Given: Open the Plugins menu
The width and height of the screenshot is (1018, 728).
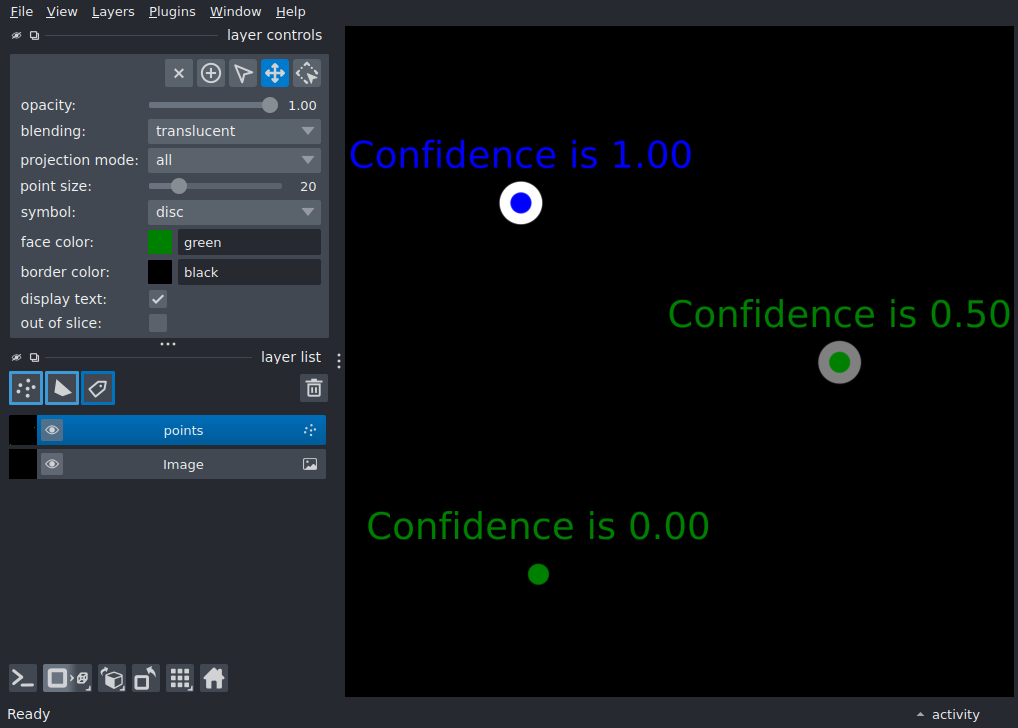Looking at the screenshot, I should point(172,12).
